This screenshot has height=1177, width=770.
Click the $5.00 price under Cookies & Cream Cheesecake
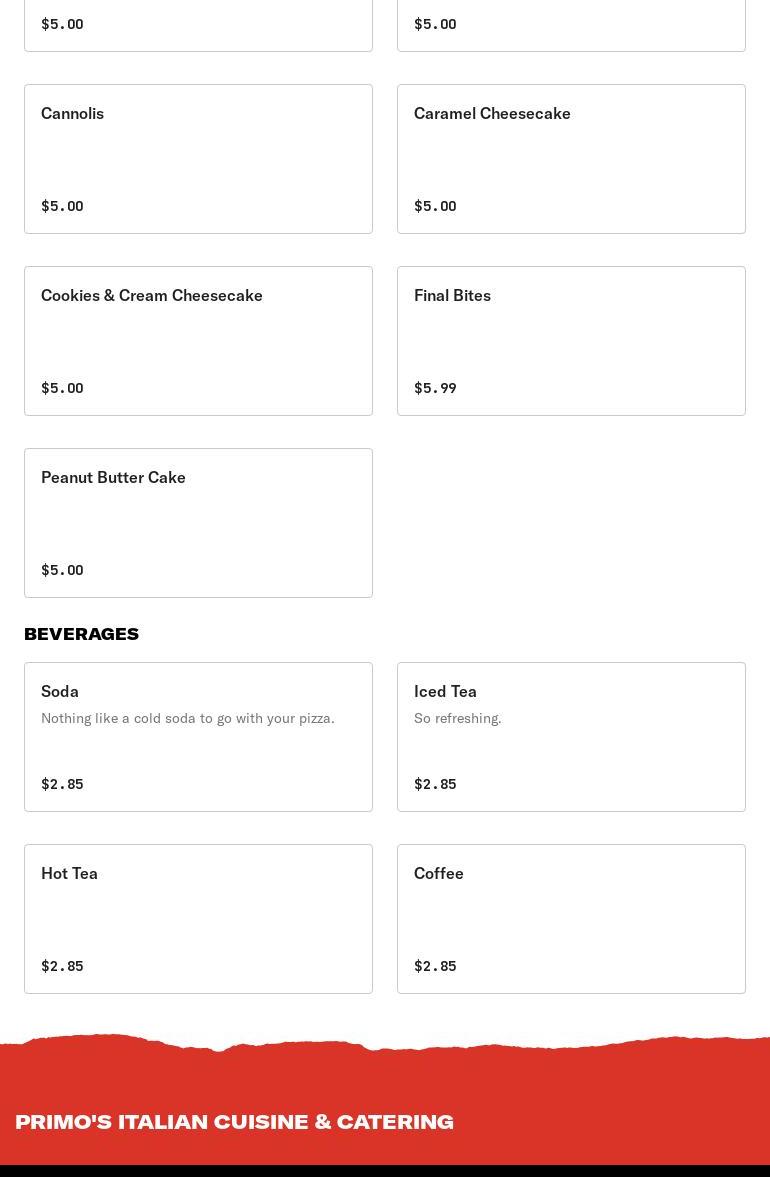pyautogui.click(x=62, y=388)
